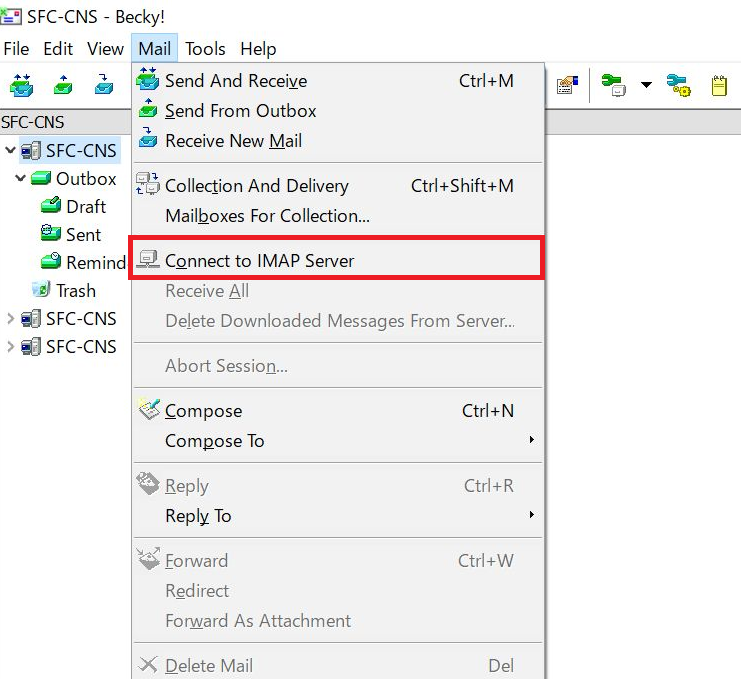741x679 pixels.
Task: Collapse the Outbox folder node
Action: 21,179
